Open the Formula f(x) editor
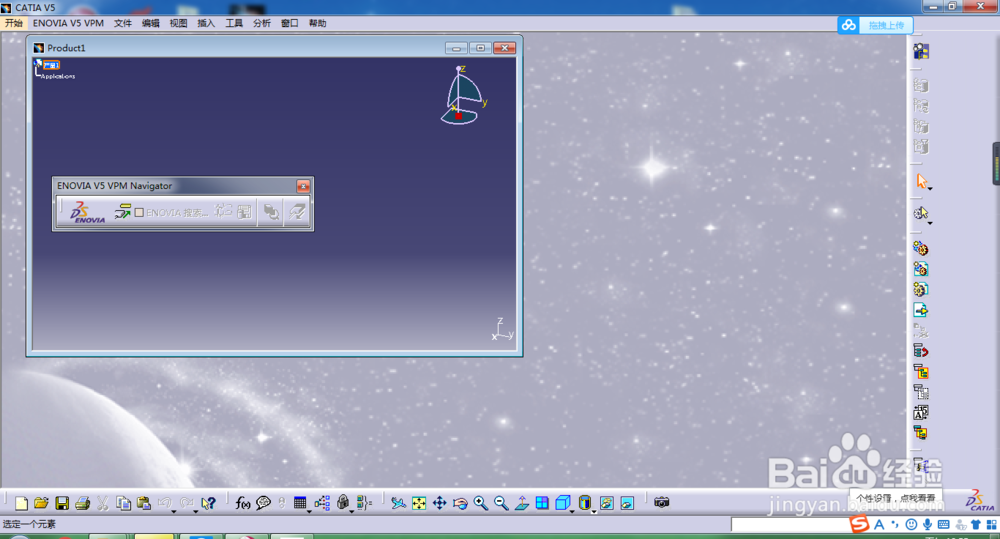 pyautogui.click(x=242, y=503)
